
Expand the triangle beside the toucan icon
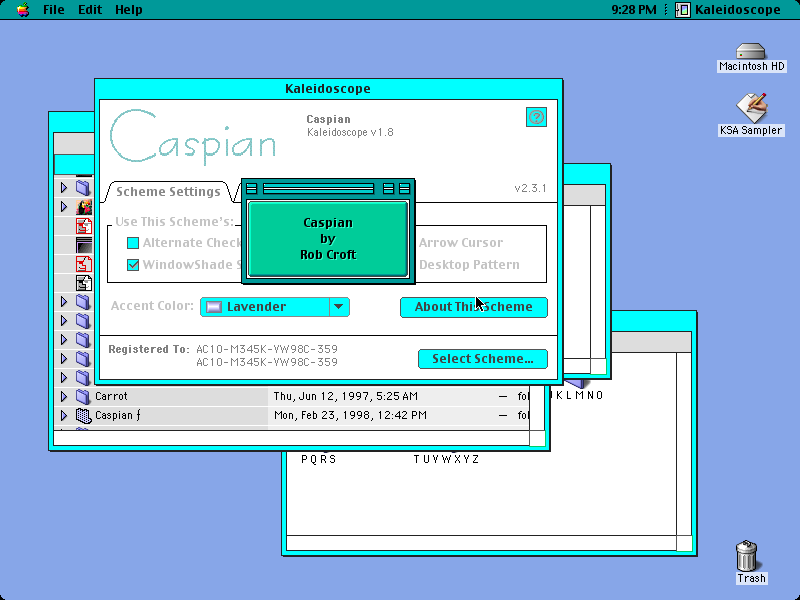[64, 207]
